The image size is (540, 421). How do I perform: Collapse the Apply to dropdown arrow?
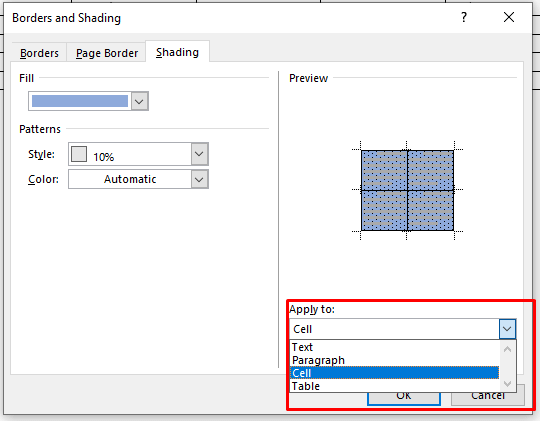point(507,329)
